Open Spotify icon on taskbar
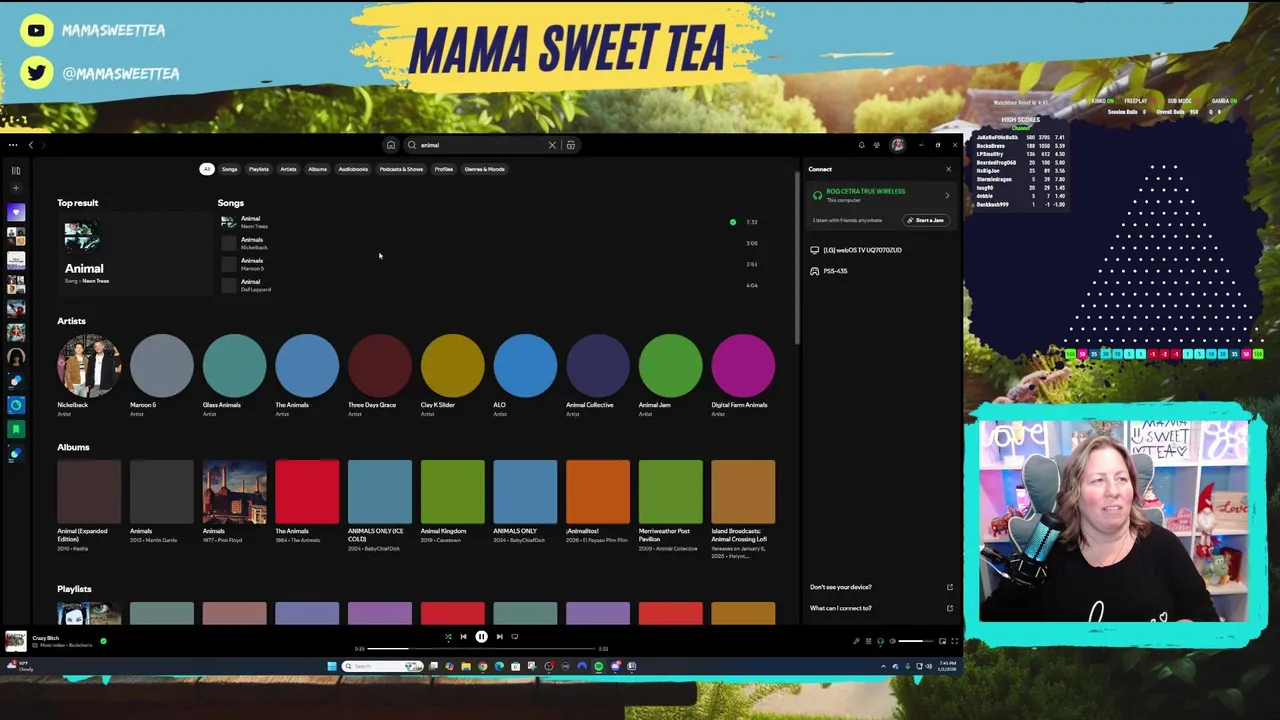Image resolution: width=1280 pixels, height=720 pixels. [599, 666]
